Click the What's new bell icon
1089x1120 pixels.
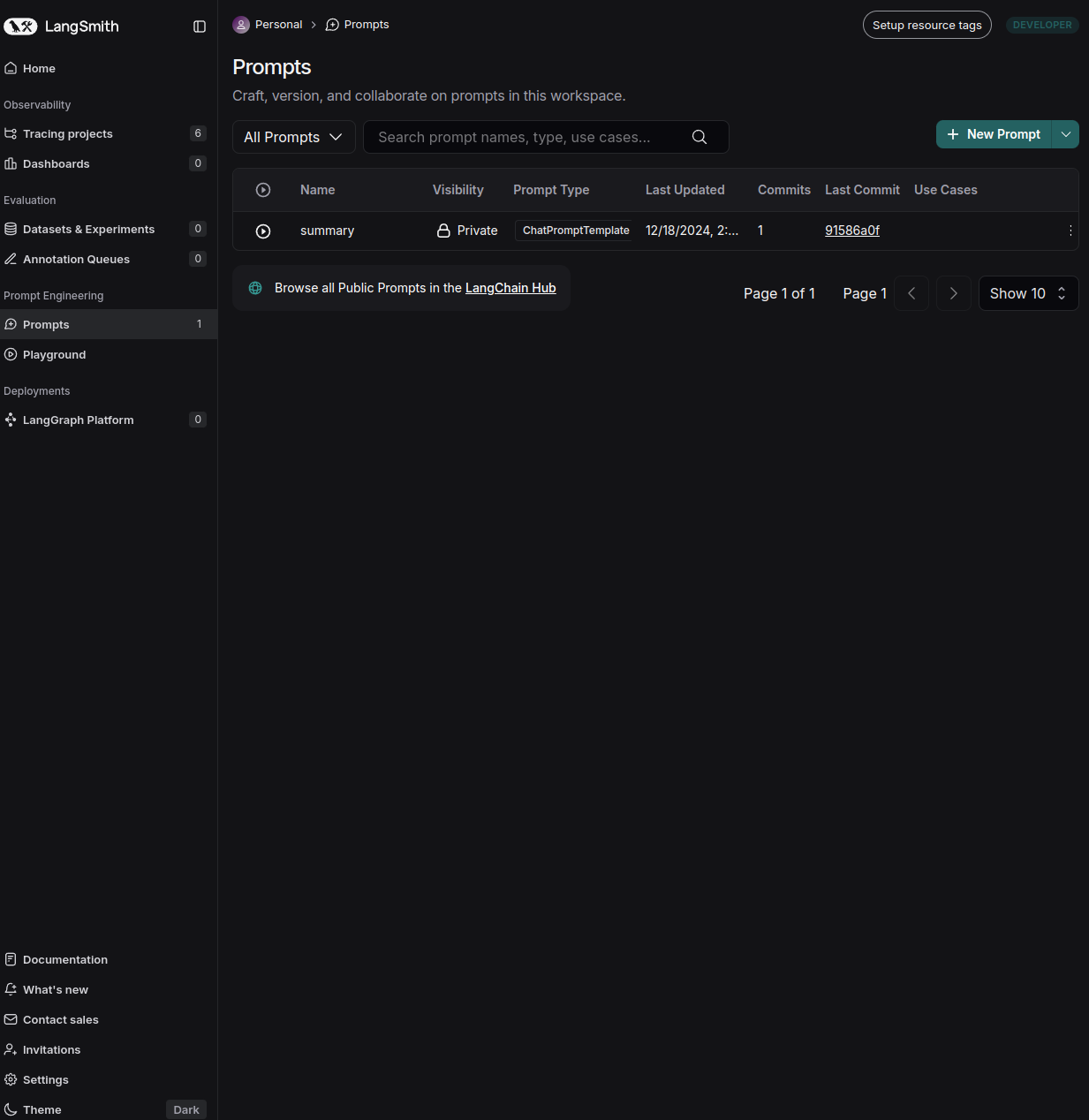coord(11,989)
